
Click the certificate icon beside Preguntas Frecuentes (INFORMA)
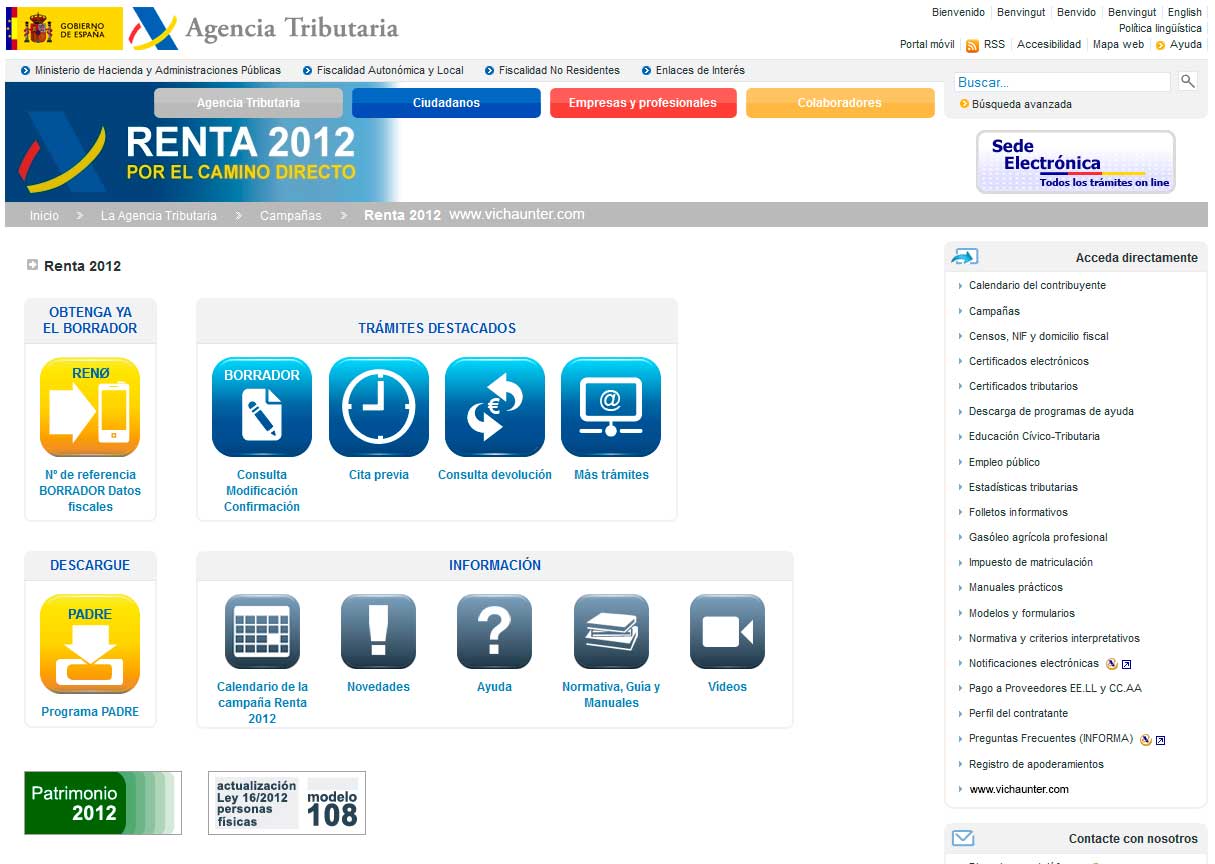pos(1146,740)
